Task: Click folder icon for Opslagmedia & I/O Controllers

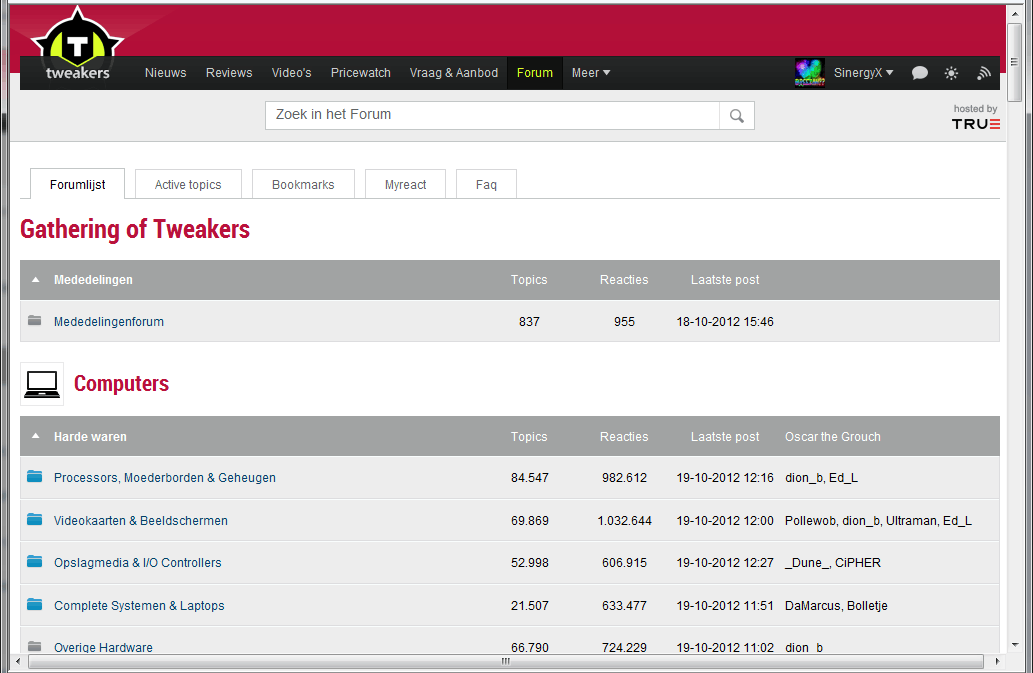Action: point(35,561)
